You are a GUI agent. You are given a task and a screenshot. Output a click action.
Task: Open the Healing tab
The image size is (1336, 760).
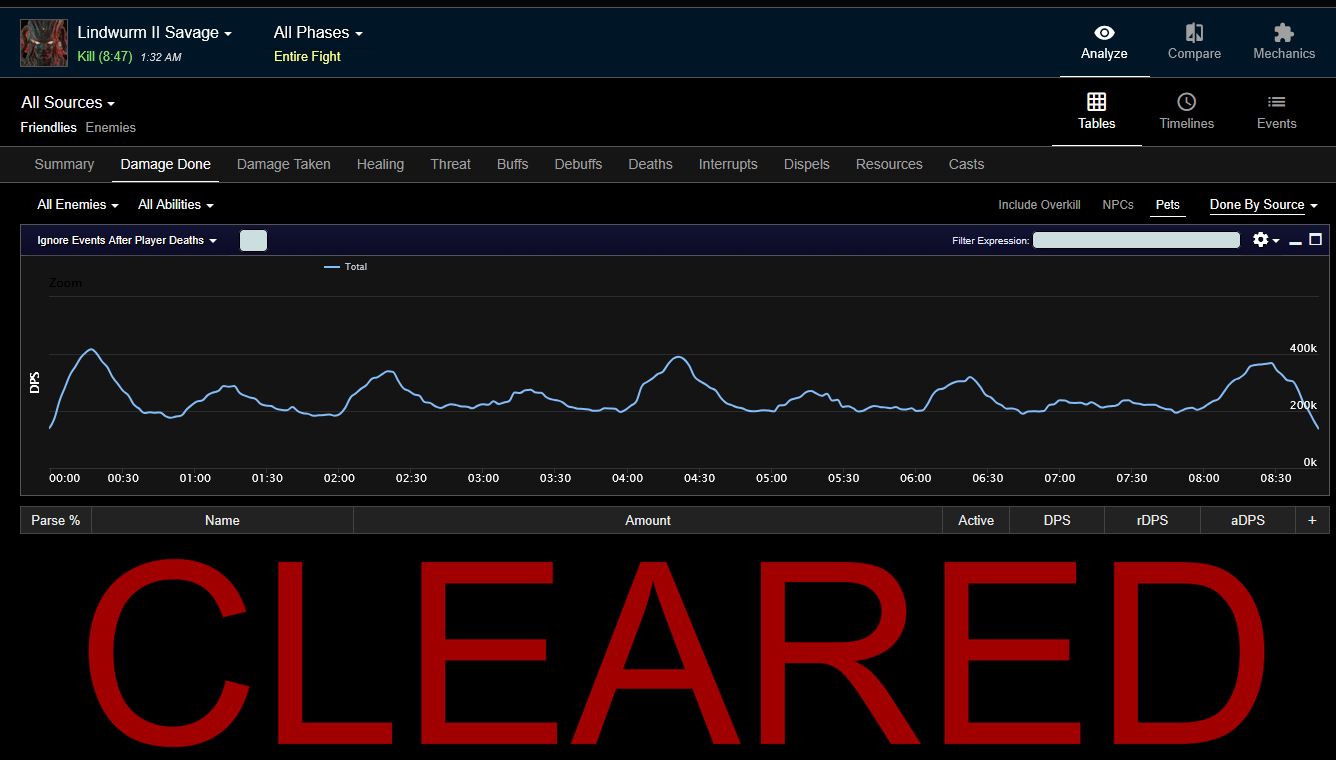(x=381, y=164)
